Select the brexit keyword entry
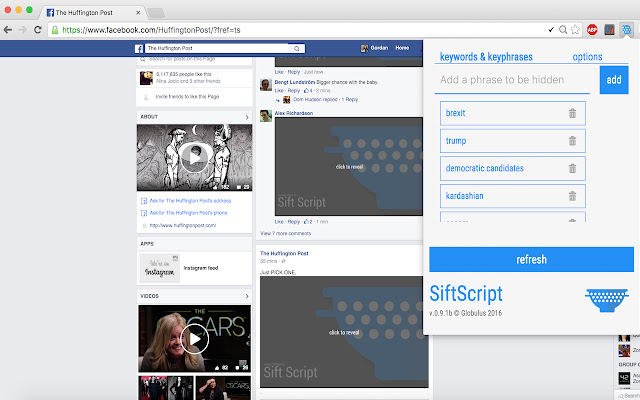The image size is (640, 400). 513,113
